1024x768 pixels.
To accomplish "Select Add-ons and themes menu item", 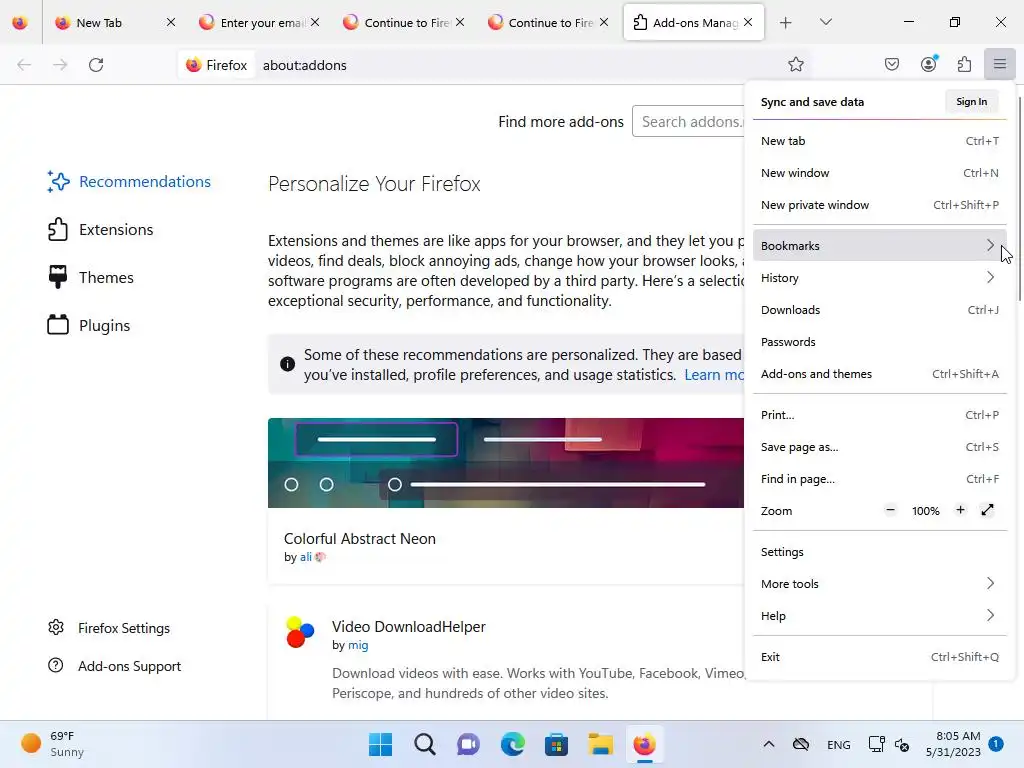I will tap(879, 374).
